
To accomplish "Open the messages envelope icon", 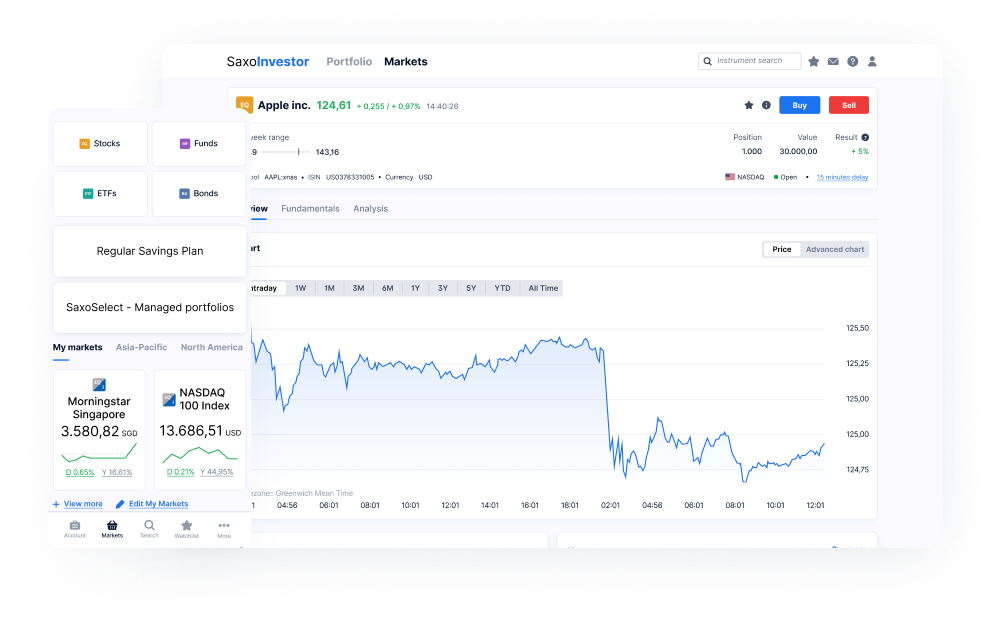I will click(x=833, y=62).
